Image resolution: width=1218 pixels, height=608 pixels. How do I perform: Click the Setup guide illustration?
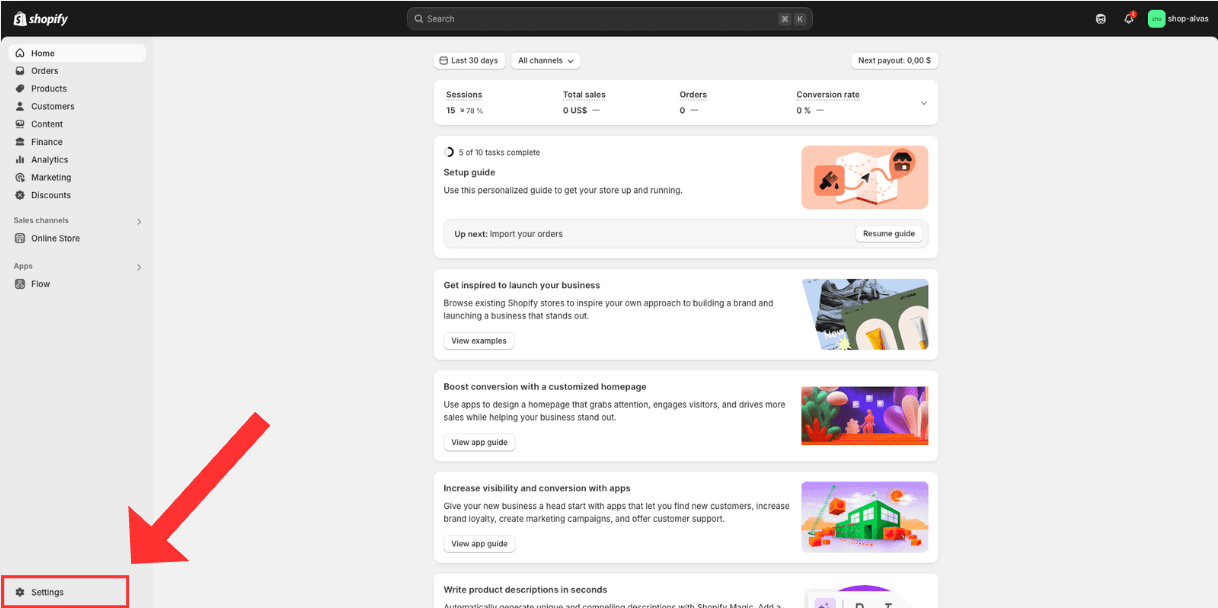tap(865, 177)
